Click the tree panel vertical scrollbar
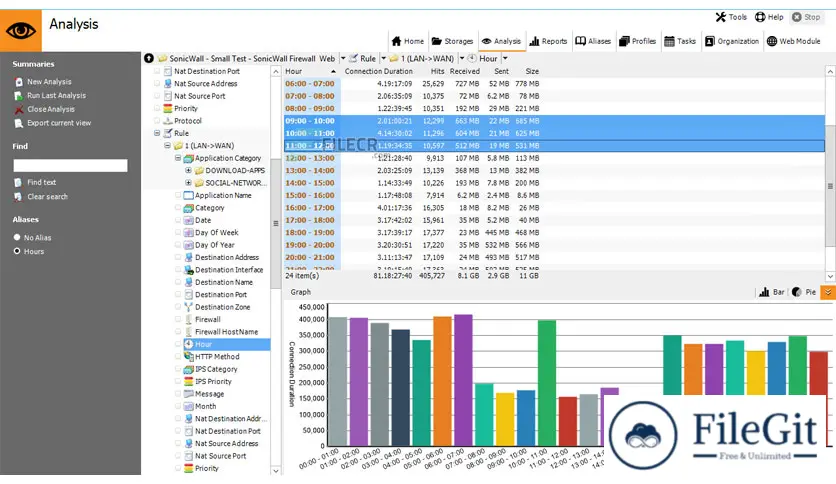Image resolution: width=836 pixels, height=484 pixels. (x=276, y=224)
